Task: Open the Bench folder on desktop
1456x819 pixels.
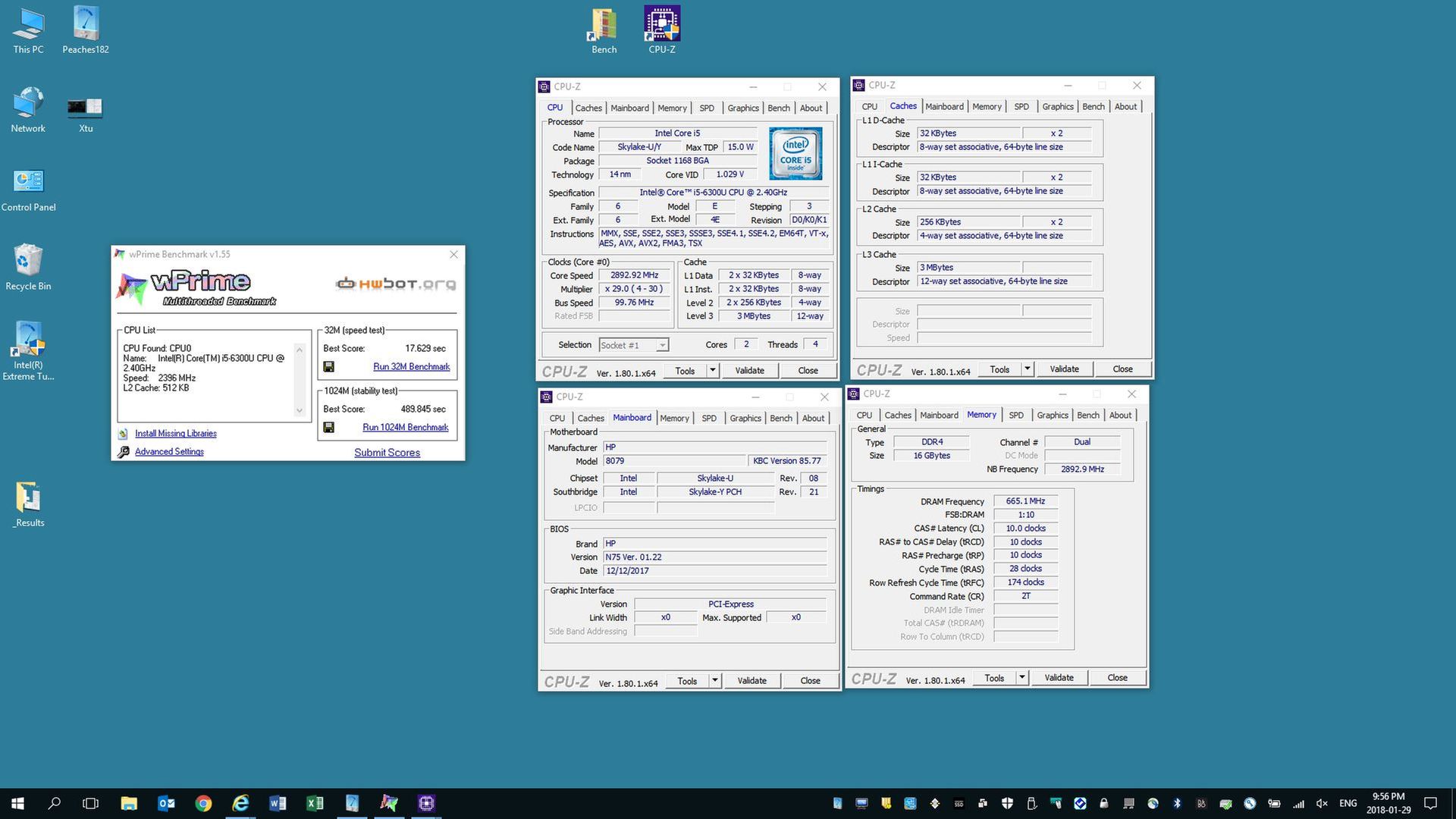Action: pyautogui.click(x=604, y=30)
